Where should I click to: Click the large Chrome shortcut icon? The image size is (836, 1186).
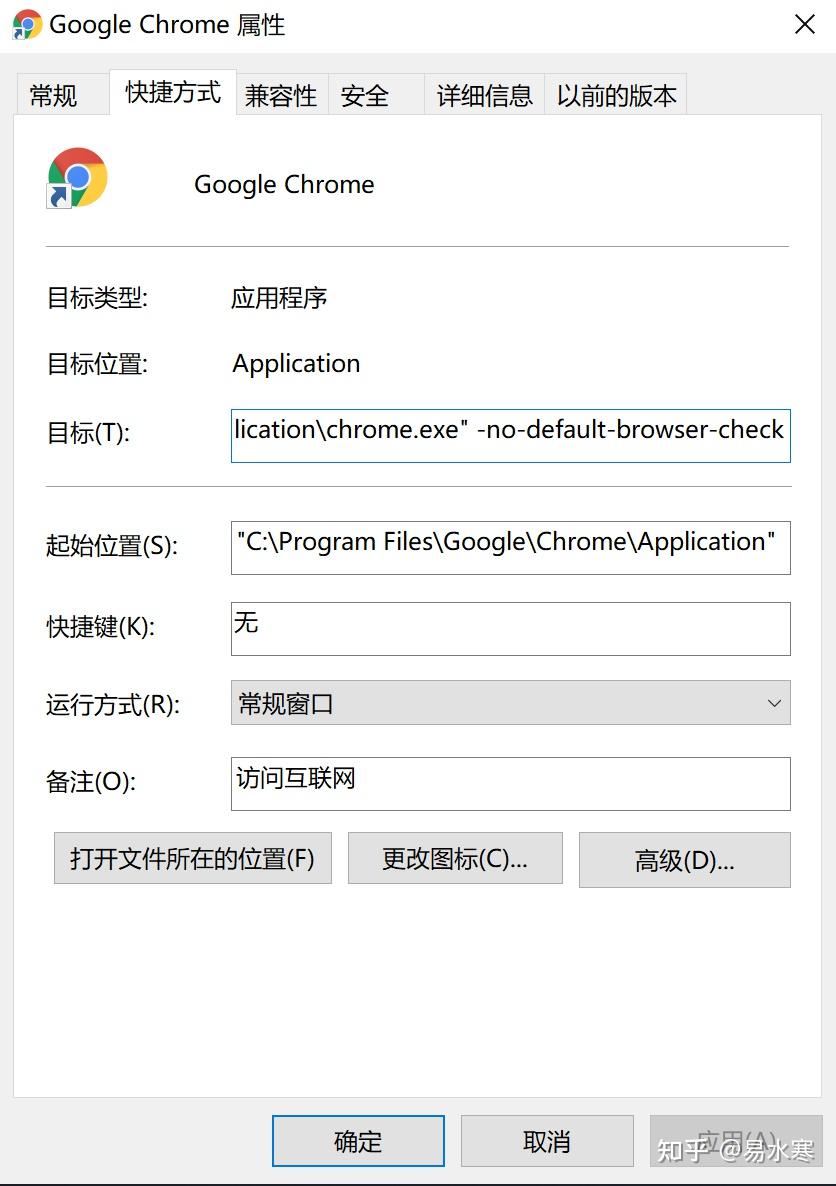(x=77, y=178)
